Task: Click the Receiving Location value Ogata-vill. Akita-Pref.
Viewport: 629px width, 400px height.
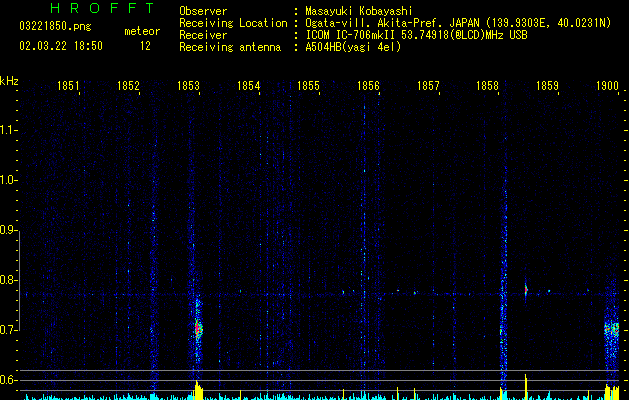Action: [x=374, y=23]
